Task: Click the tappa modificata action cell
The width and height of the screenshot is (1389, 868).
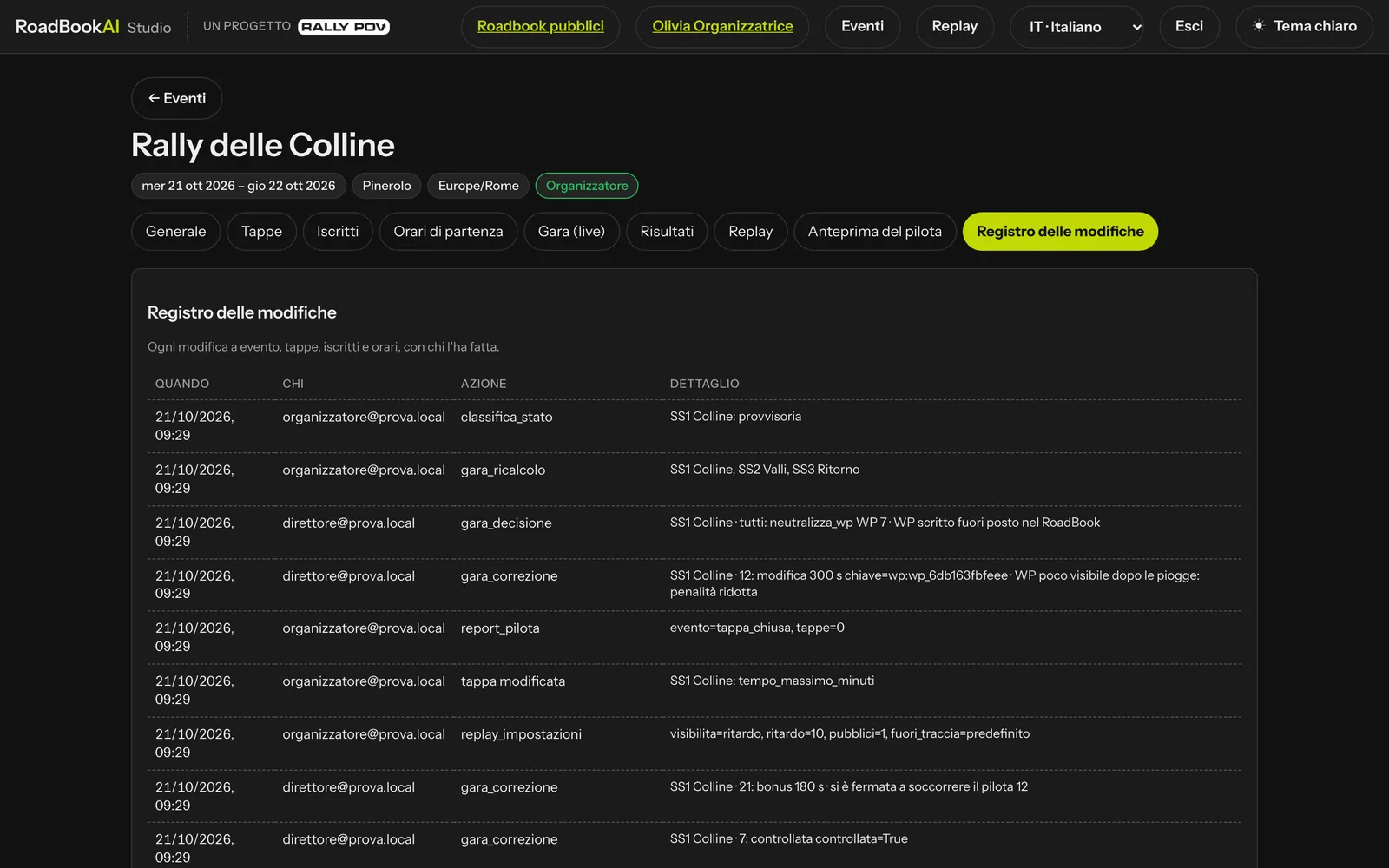Action: click(x=513, y=681)
